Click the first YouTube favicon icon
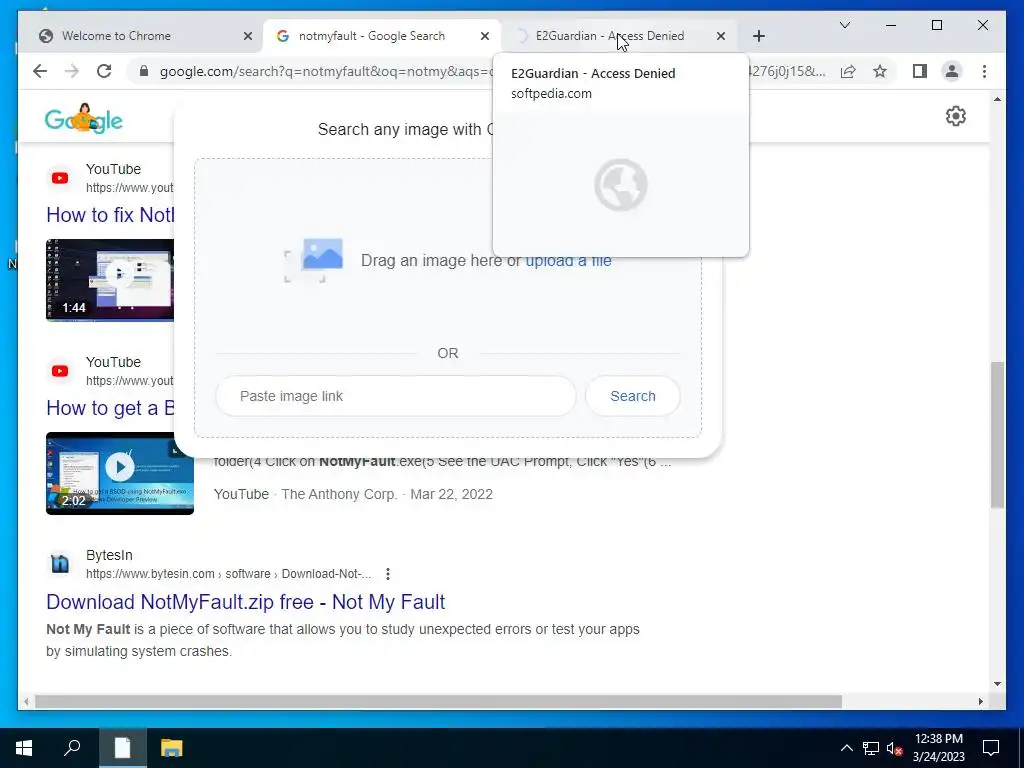The image size is (1024, 768). click(x=60, y=178)
